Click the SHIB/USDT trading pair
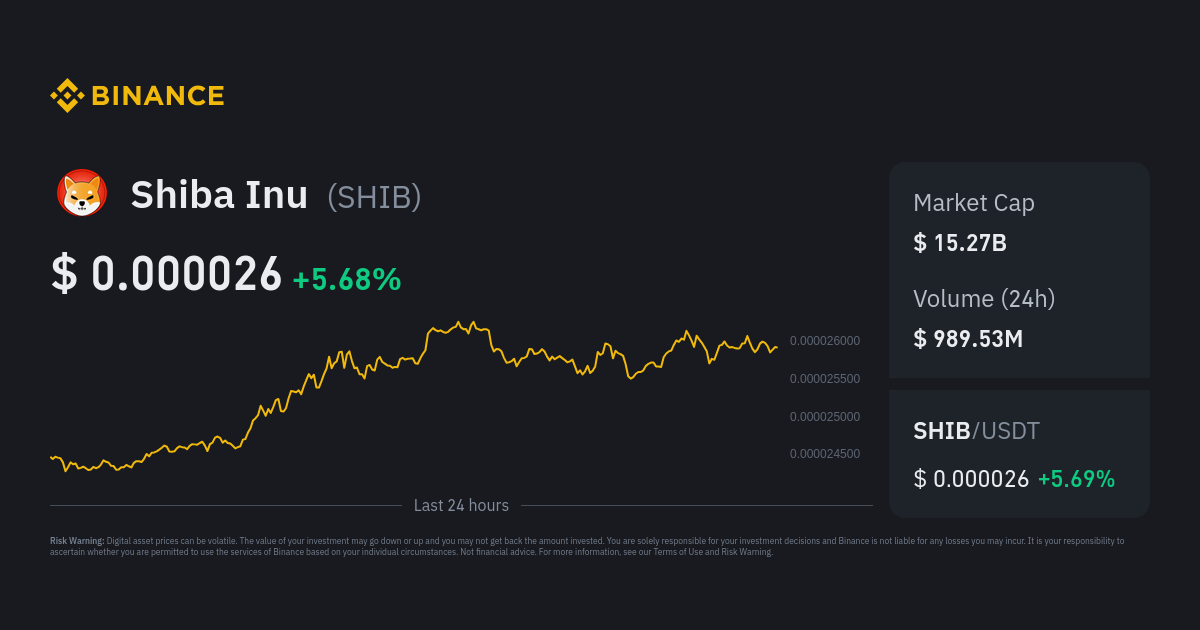This screenshot has width=1200, height=630. pos(977,431)
